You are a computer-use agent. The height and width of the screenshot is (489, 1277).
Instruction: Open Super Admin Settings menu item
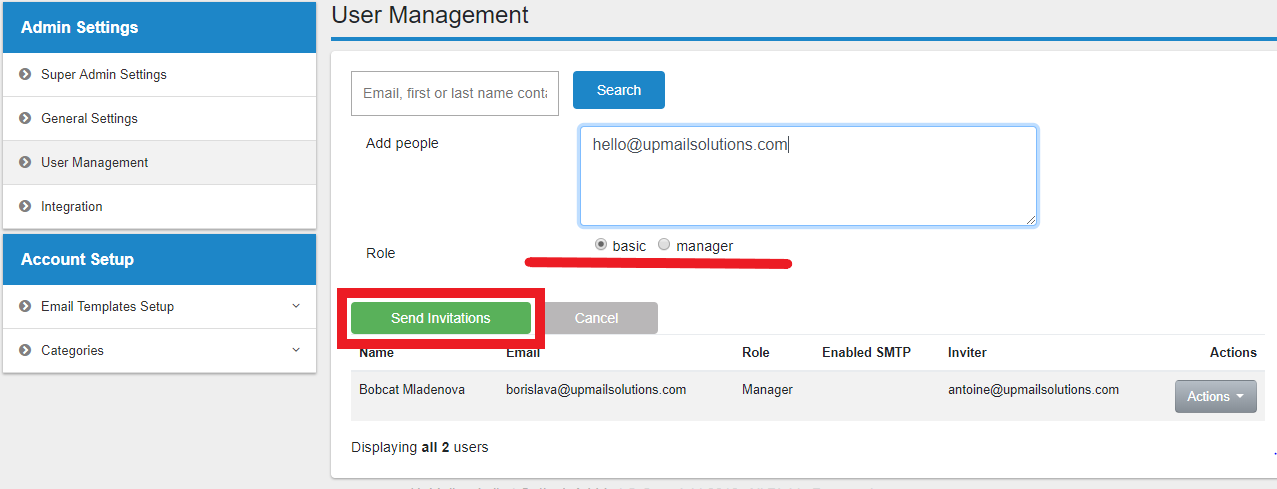[104, 75]
